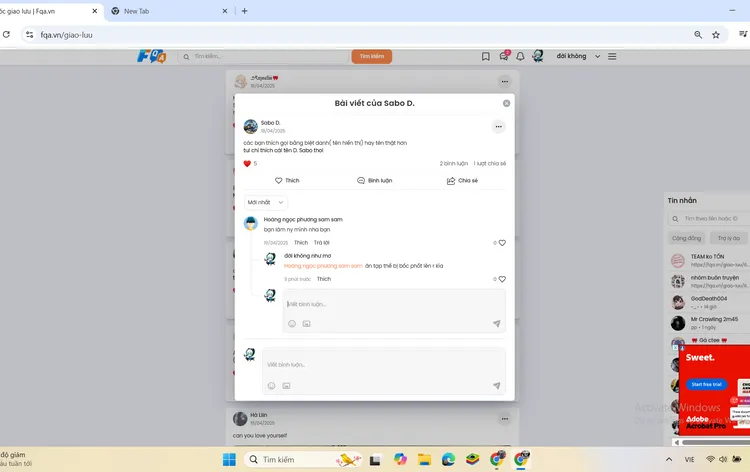Open the bookmark icon in the site header
Image resolution: width=750 pixels, height=472 pixels.
486,56
